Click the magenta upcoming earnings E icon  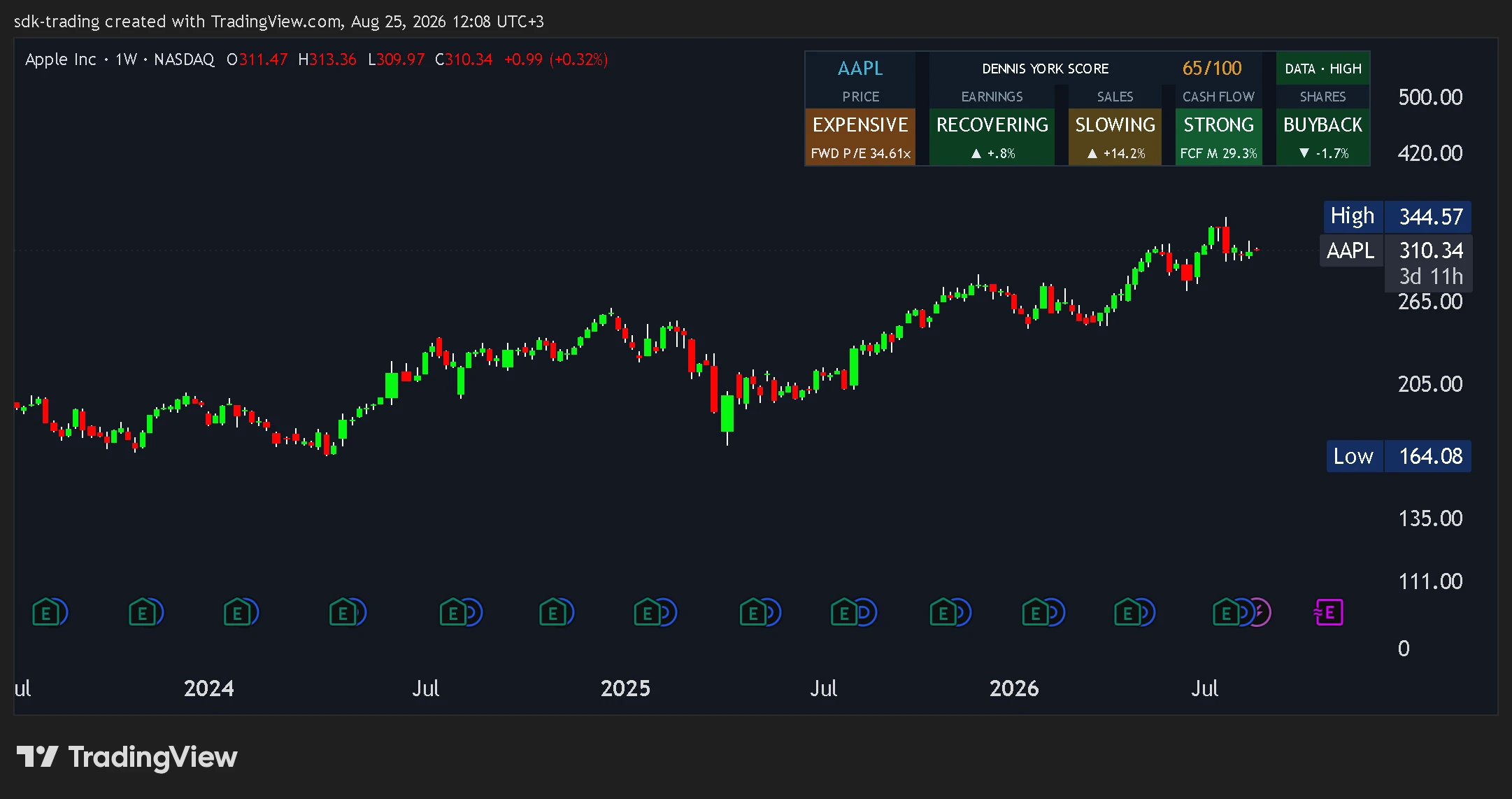coord(1329,613)
